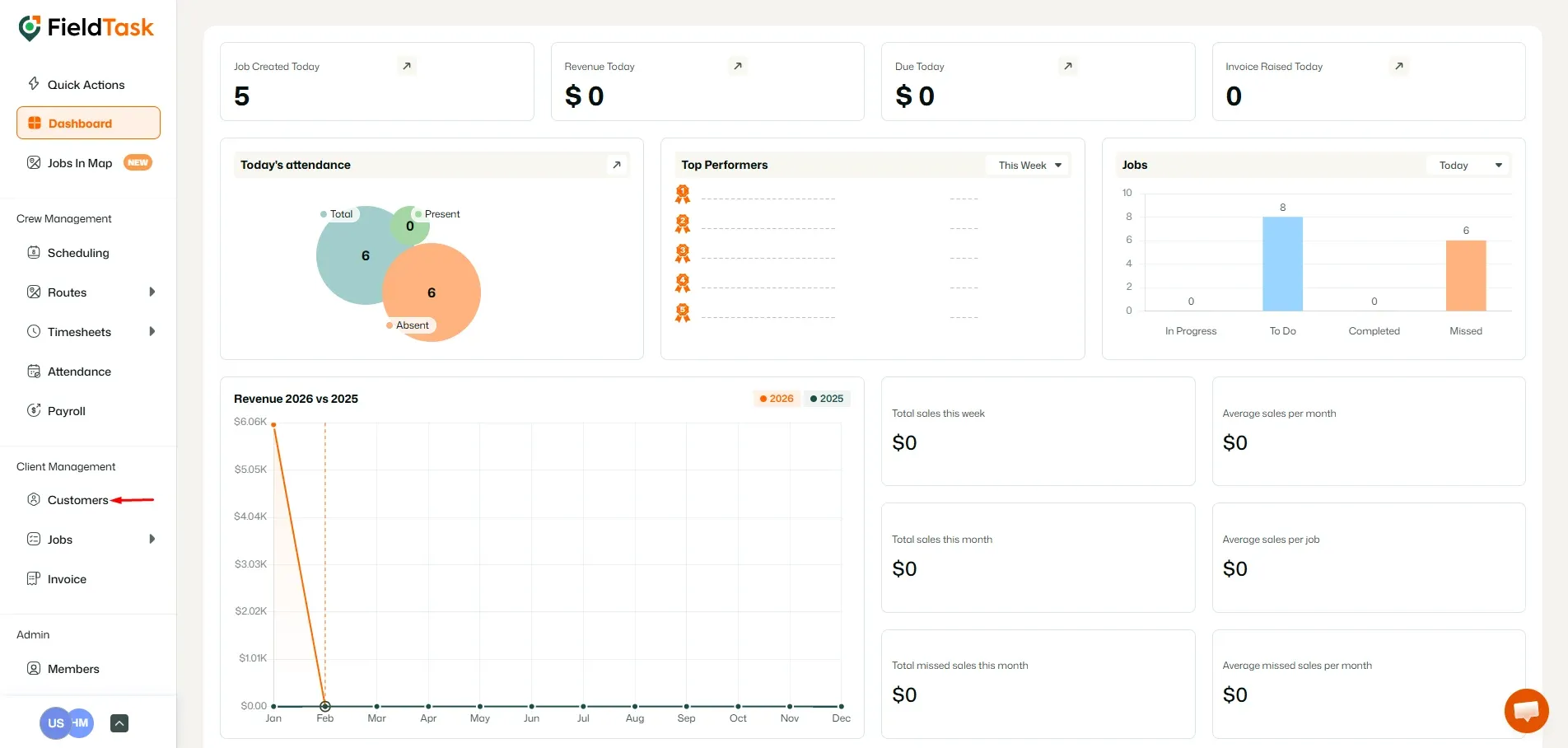
Task: Open Today's attendance details with the arrow link
Action: [617, 165]
